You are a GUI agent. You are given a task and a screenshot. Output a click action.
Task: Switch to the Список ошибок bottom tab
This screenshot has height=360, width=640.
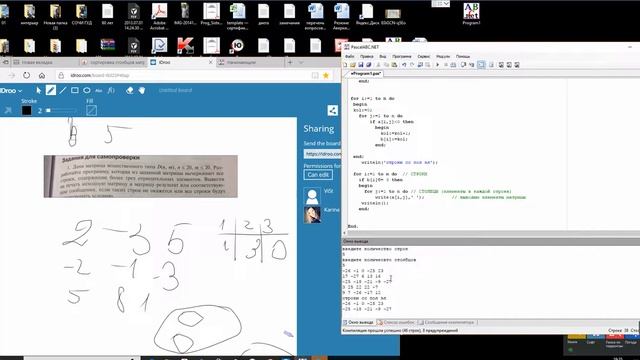[396, 322]
